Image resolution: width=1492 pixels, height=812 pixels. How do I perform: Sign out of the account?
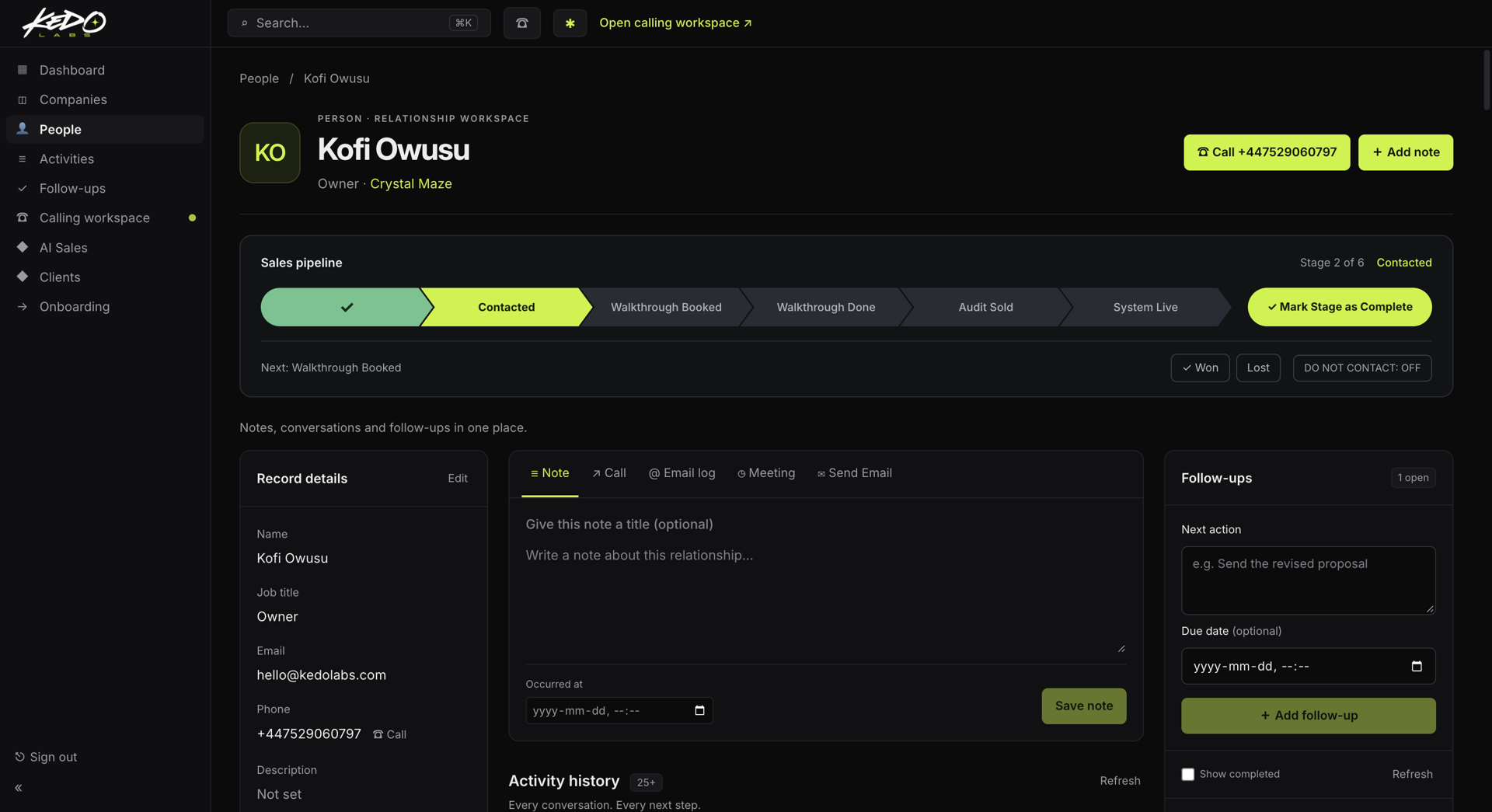coord(46,757)
